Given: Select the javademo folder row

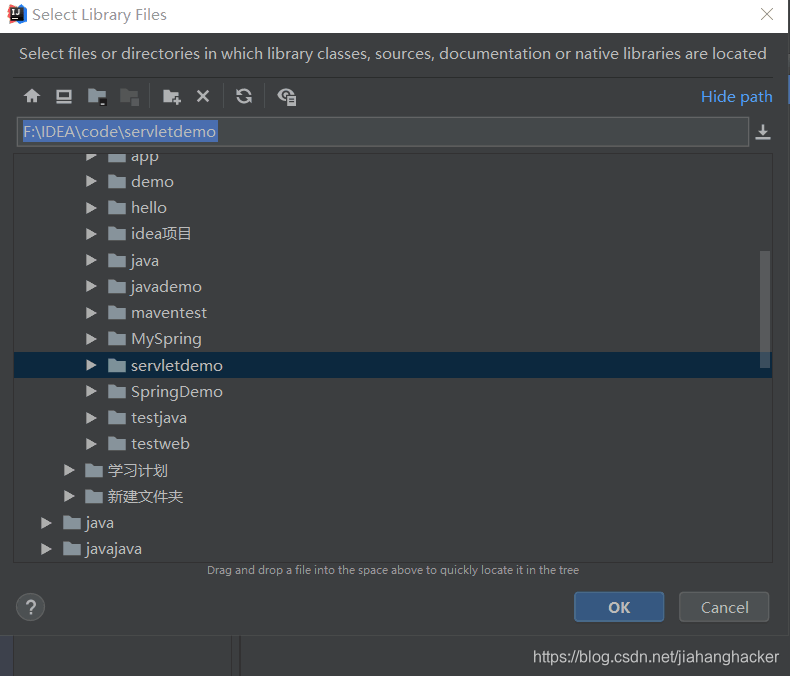Looking at the screenshot, I should point(392,286).
